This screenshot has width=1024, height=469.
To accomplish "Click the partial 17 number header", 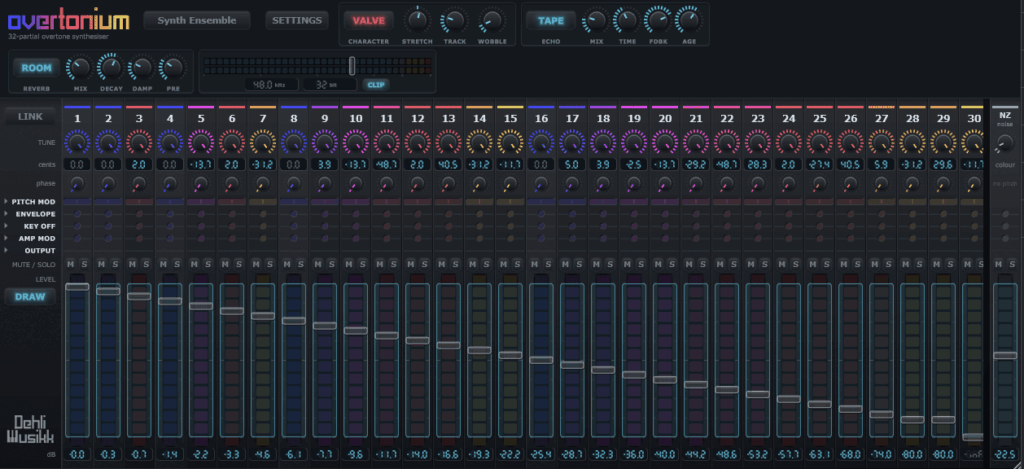I will pyautogui.click(x=572, y=119).
